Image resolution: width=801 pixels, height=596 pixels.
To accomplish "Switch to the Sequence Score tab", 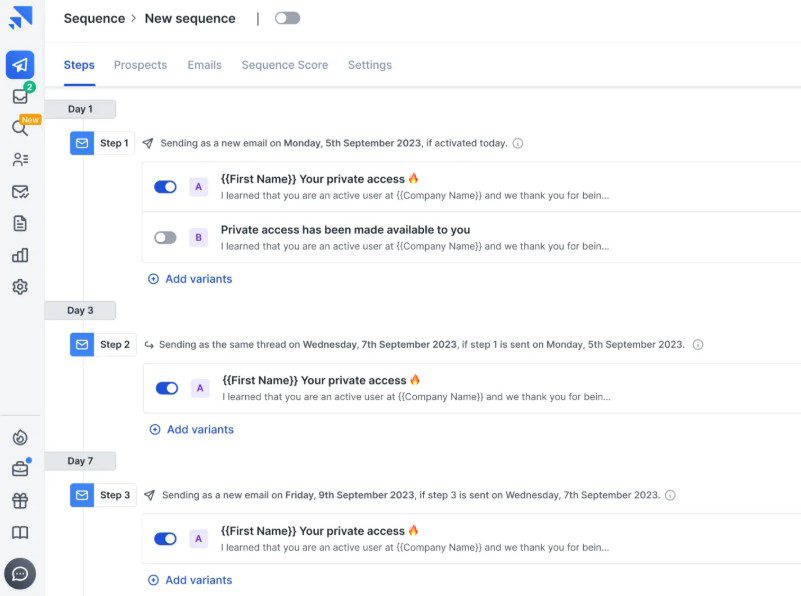I will point(285,65).
